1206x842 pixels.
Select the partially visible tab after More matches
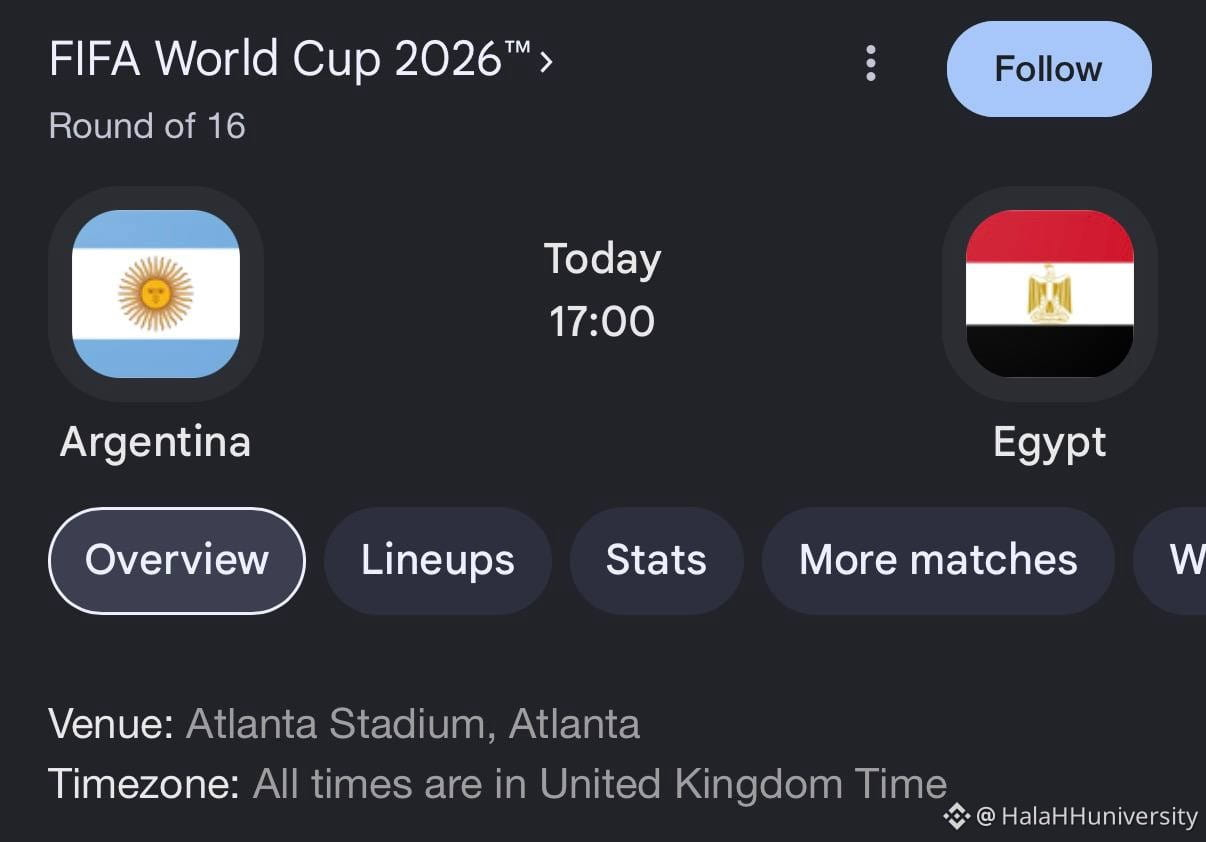coord(1170,560)
